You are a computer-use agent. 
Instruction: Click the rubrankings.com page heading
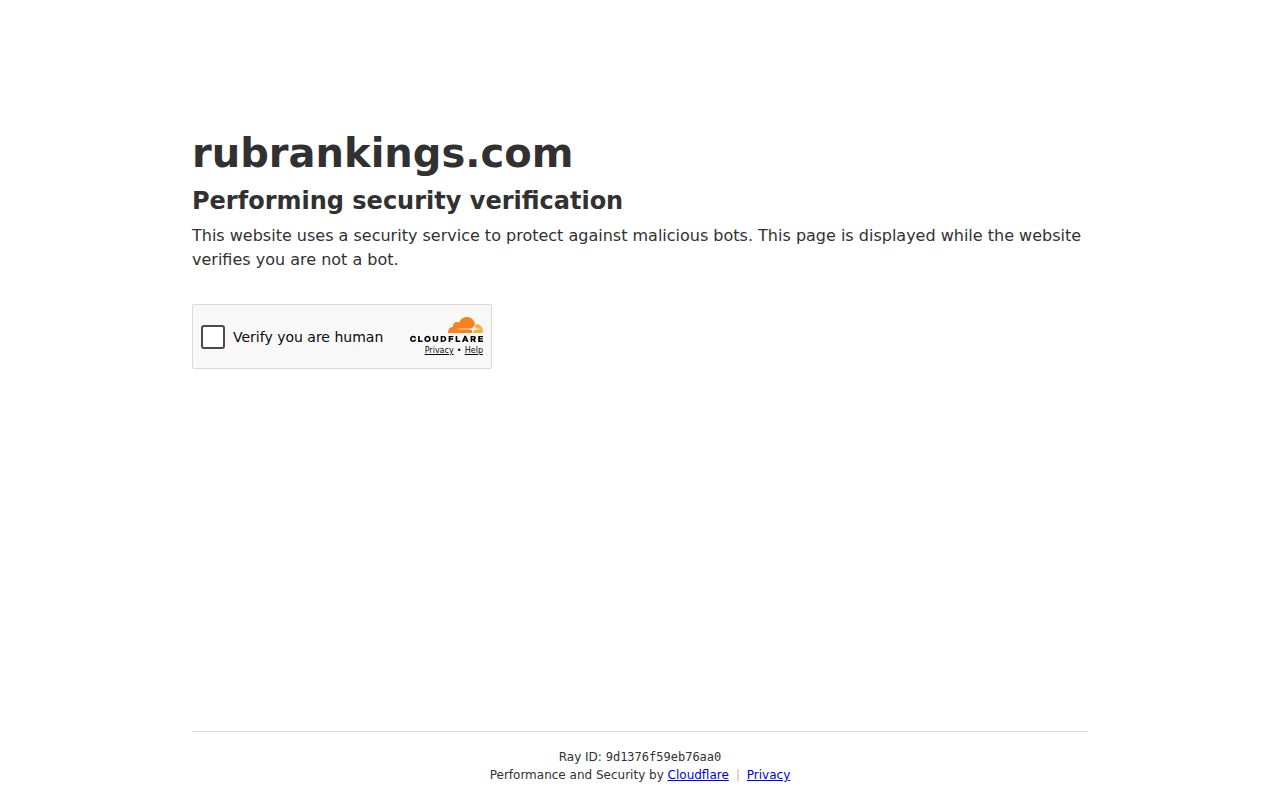[x=382, y=153]
